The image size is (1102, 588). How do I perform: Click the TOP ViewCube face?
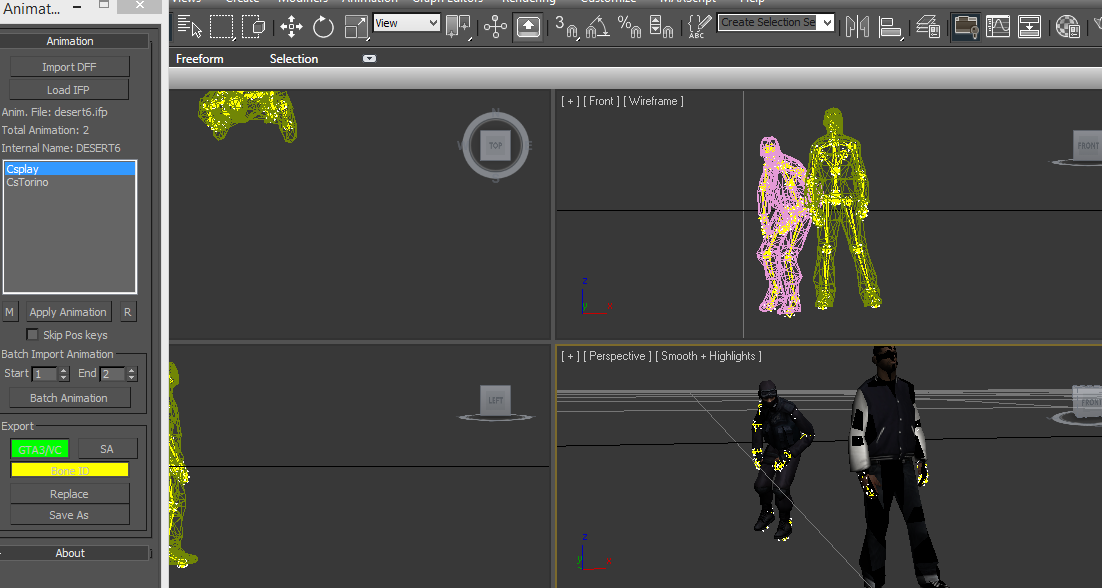495,145
